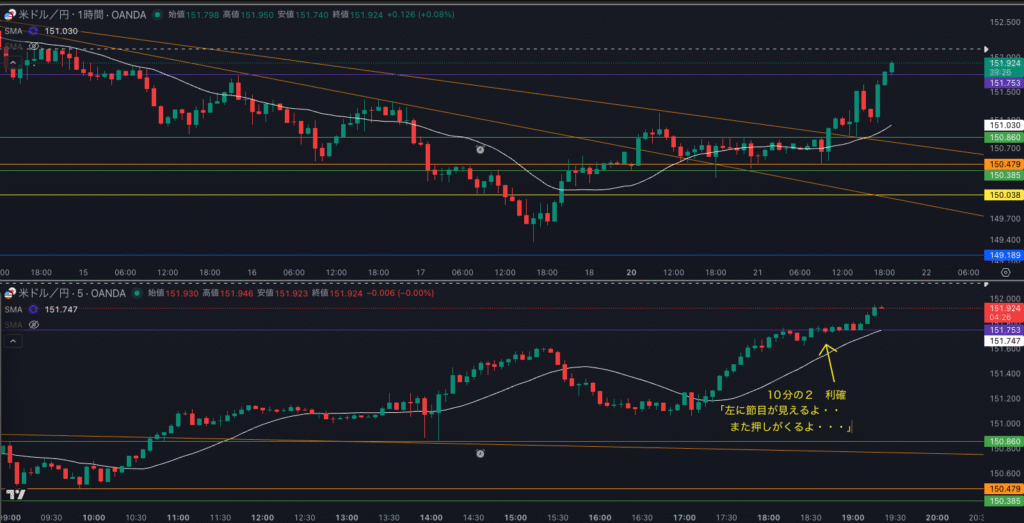Screen dimensions: 1024x523
Task: Select the blue 149.189 price level label
Action: pyautogui.click(x=1003, y=256)
